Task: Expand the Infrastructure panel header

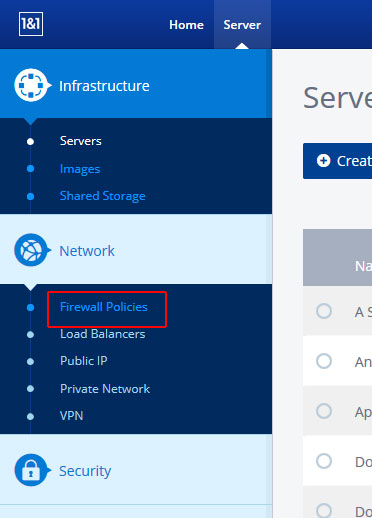Action: (136, 83)
